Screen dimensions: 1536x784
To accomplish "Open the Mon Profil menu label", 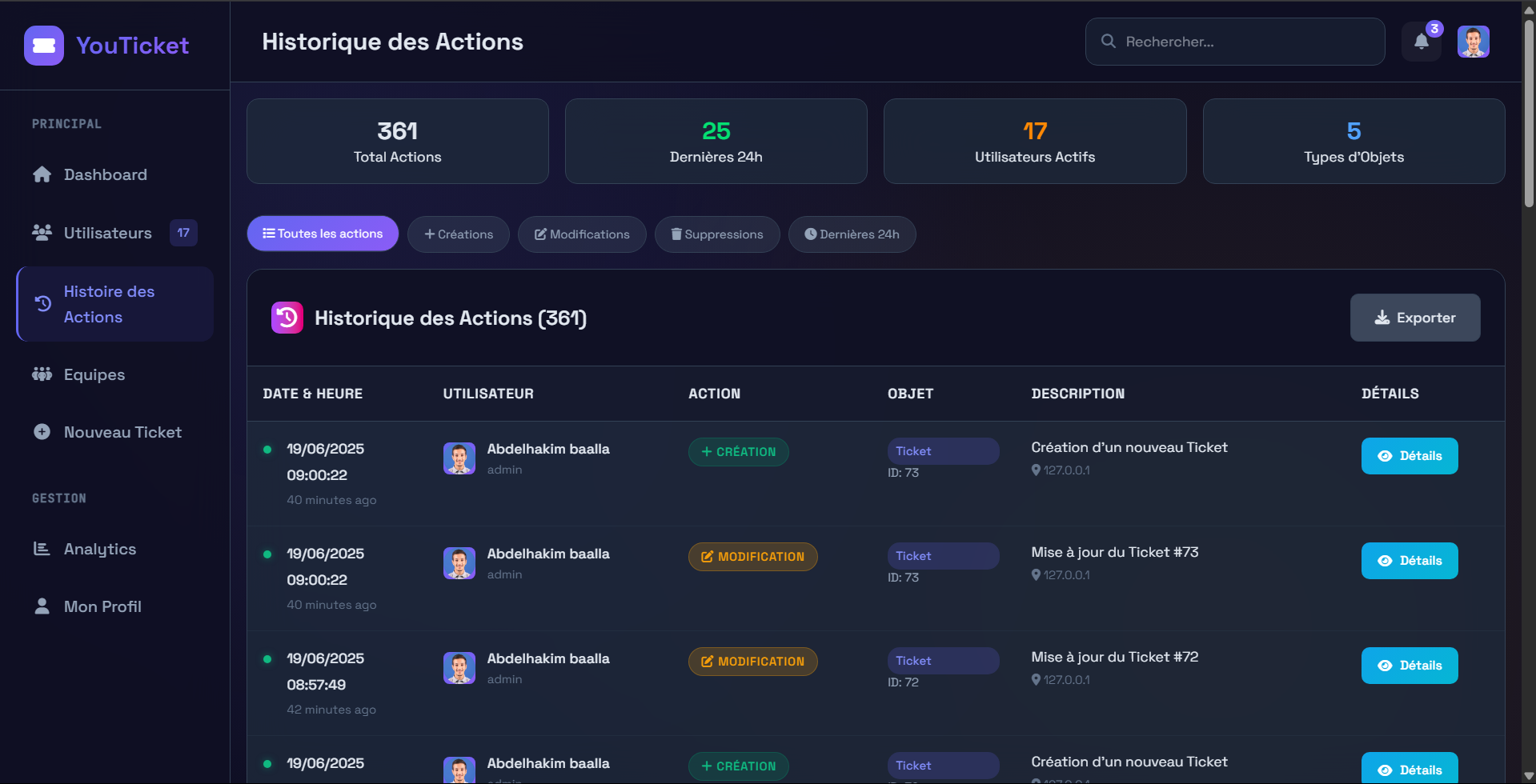I will pyautogui.click(x=102, y=606).
